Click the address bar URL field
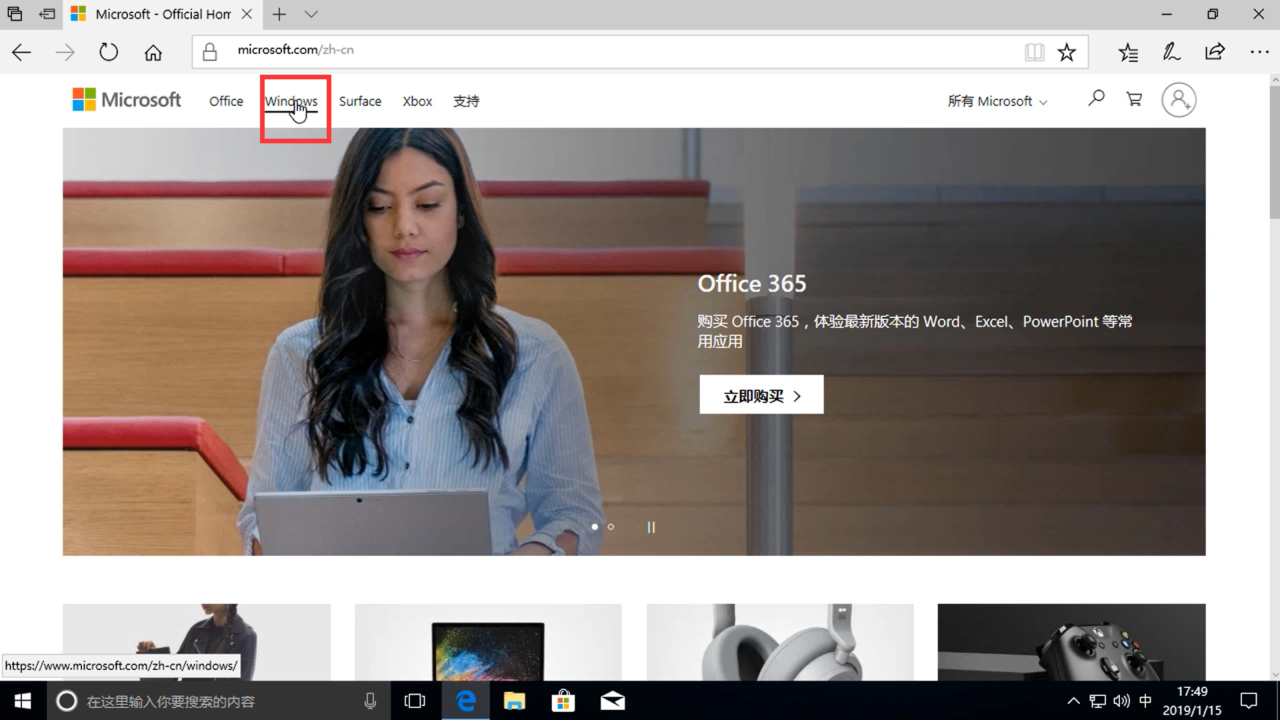The width and height of the screenshot is (1280, 720). coord(640,51)
